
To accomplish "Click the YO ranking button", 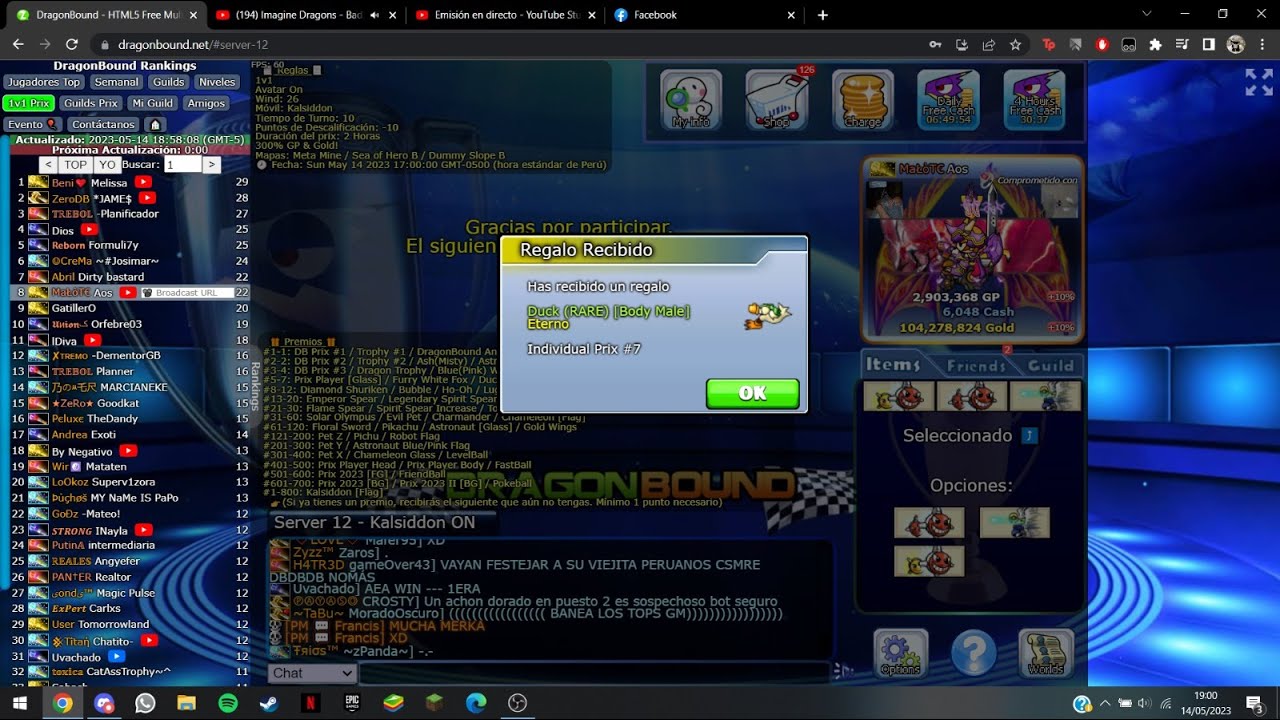I will (108, 165).
